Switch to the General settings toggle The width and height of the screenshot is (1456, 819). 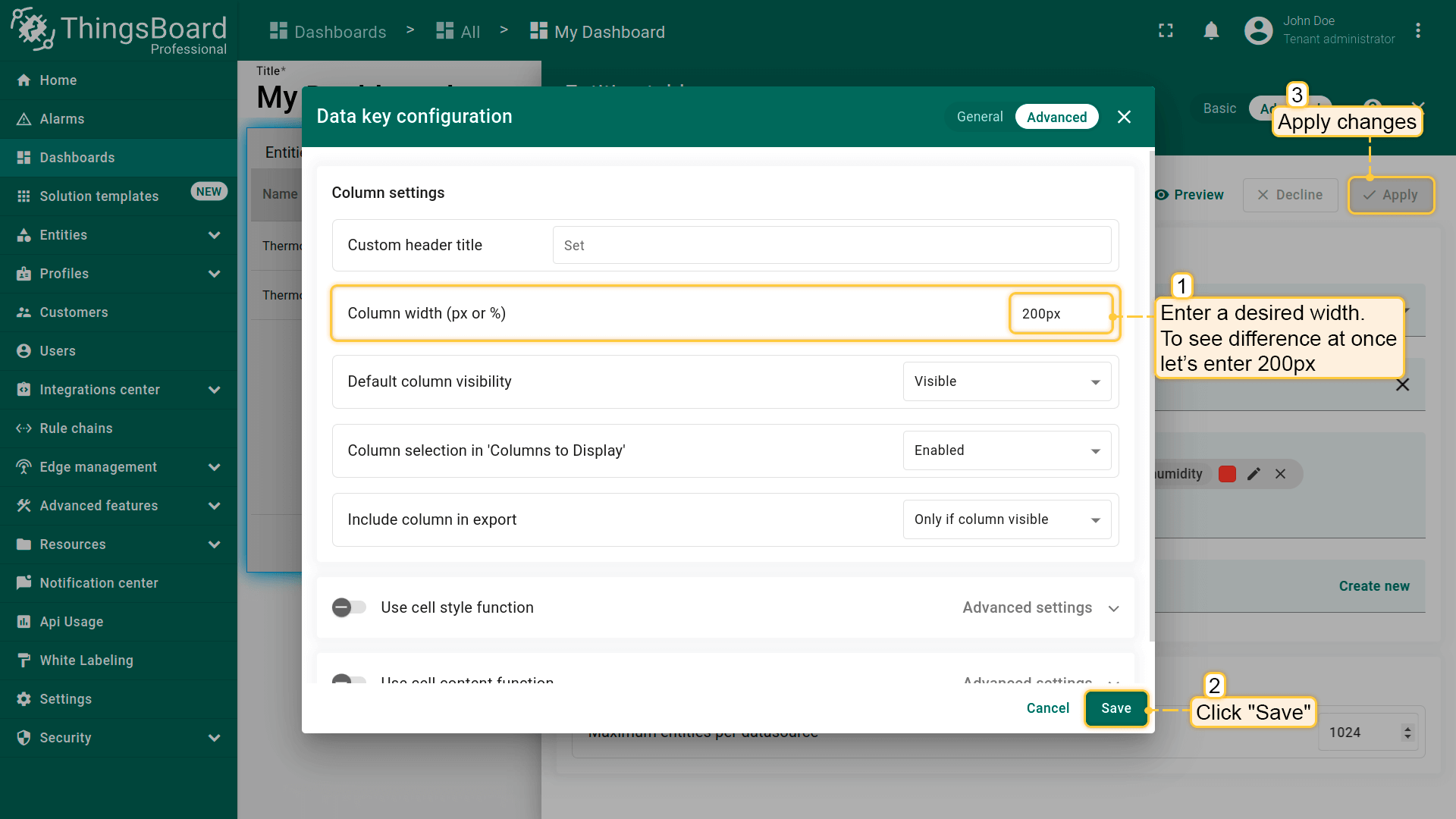pyautogui.click(x=979, y=117)
